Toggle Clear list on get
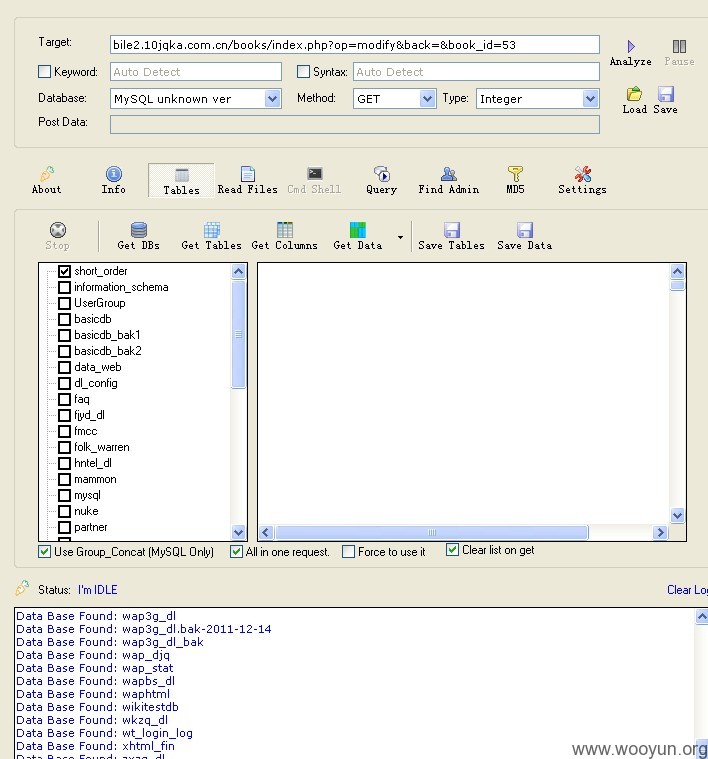 click(452, 550)
